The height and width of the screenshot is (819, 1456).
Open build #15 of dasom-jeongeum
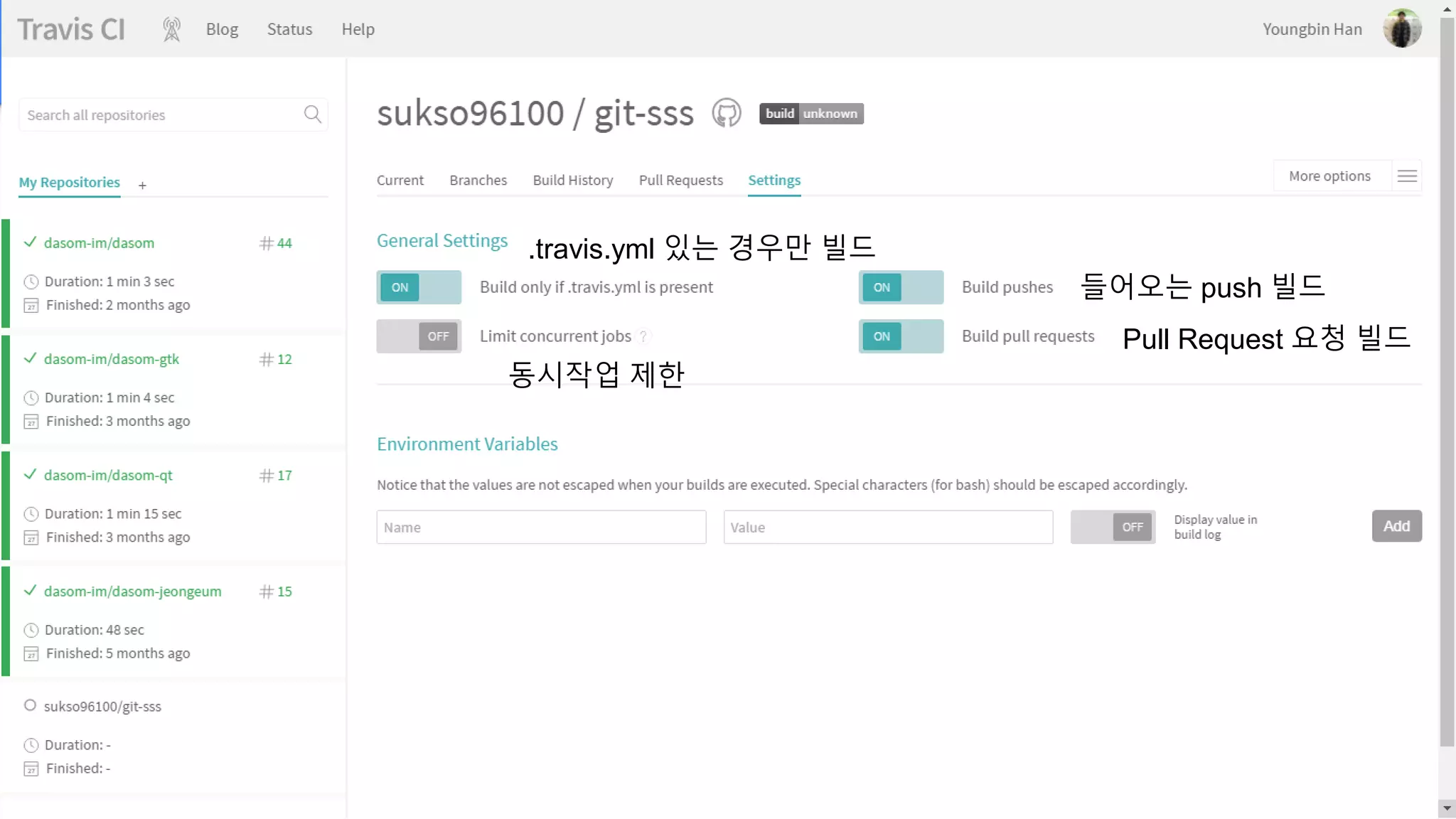pos(276,591)
